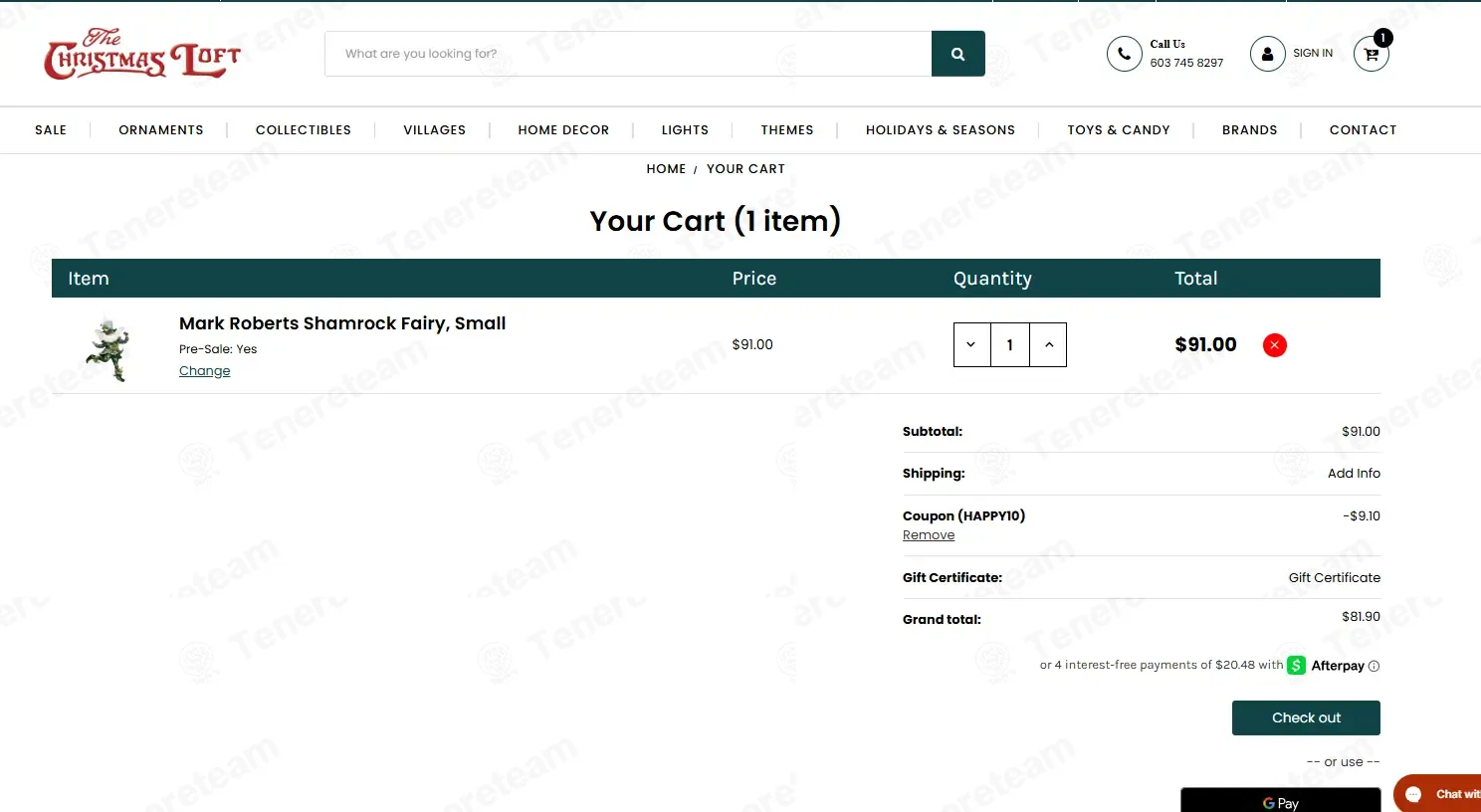Click Add Info for shipping
This screenshot has height=812, width=1481.
tap(1354, 474)
